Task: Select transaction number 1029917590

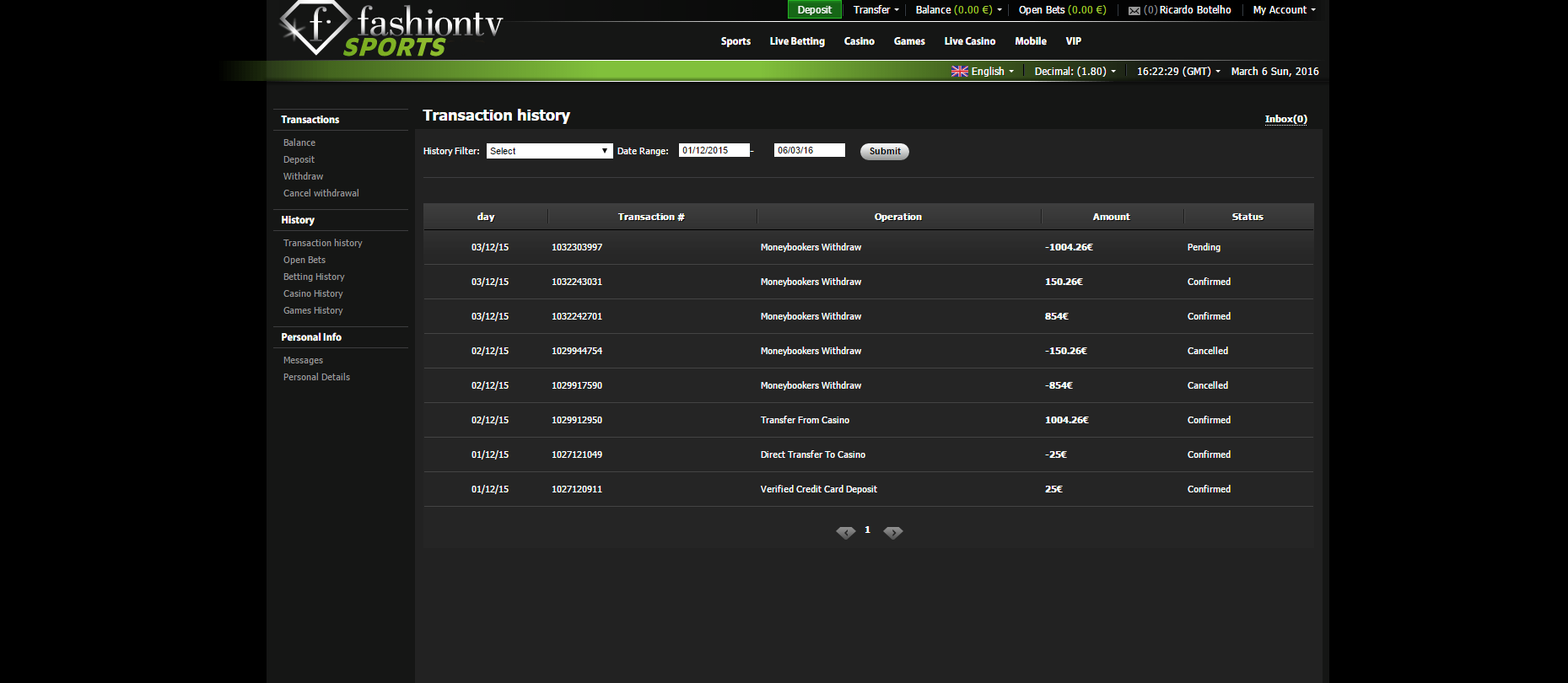Action: tap(577, 385)
